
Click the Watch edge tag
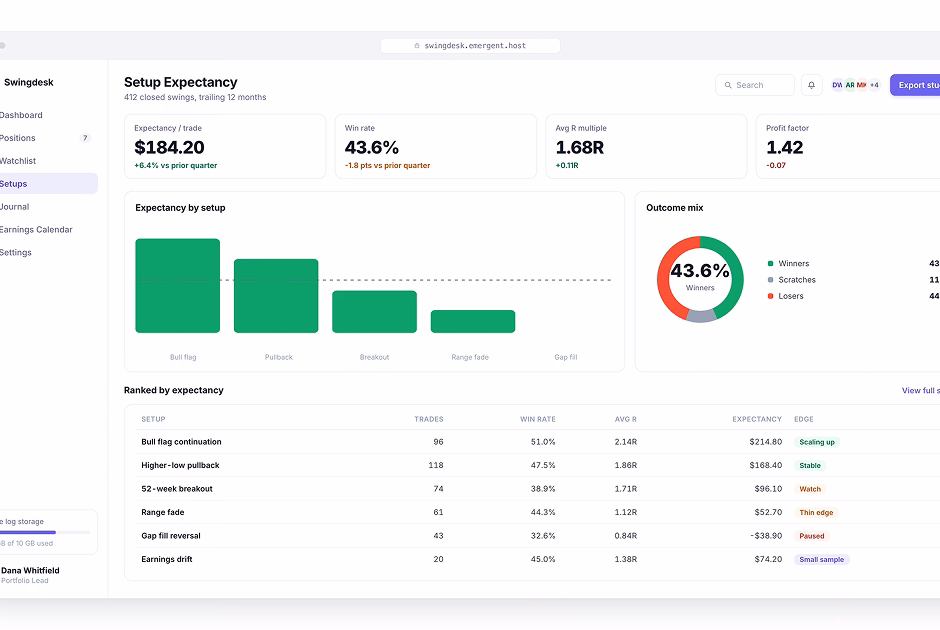(810, 489)
